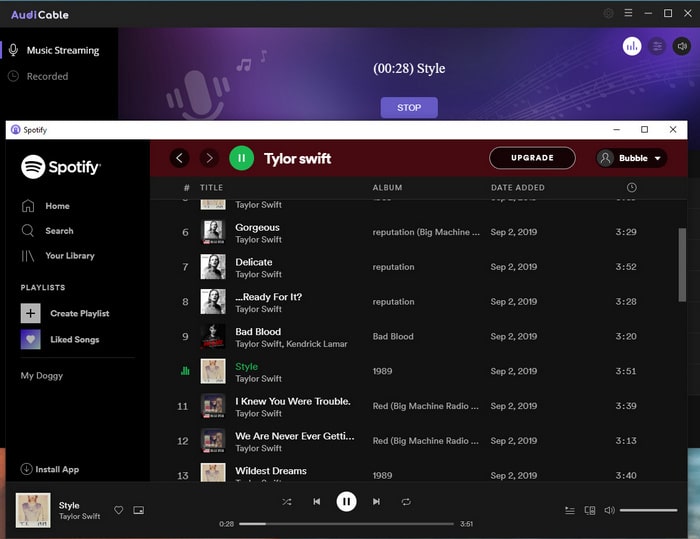
Task: Open AudiCable hamburger menu
Action: (x=628, y=14)
